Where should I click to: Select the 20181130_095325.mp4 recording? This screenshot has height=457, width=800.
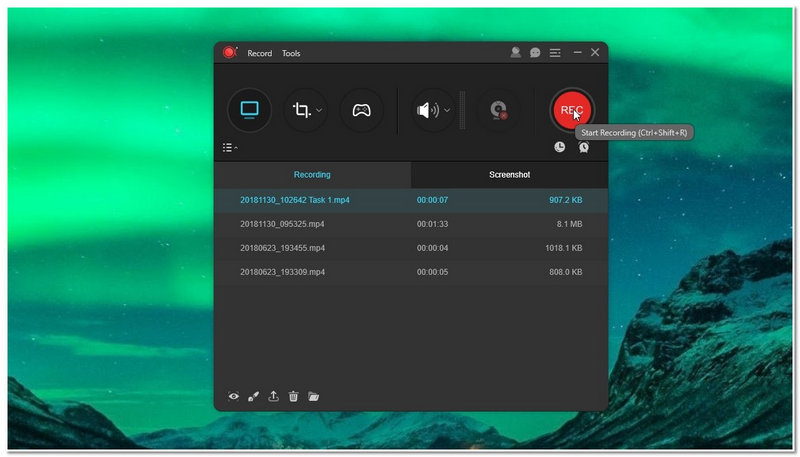click(282, 224)
